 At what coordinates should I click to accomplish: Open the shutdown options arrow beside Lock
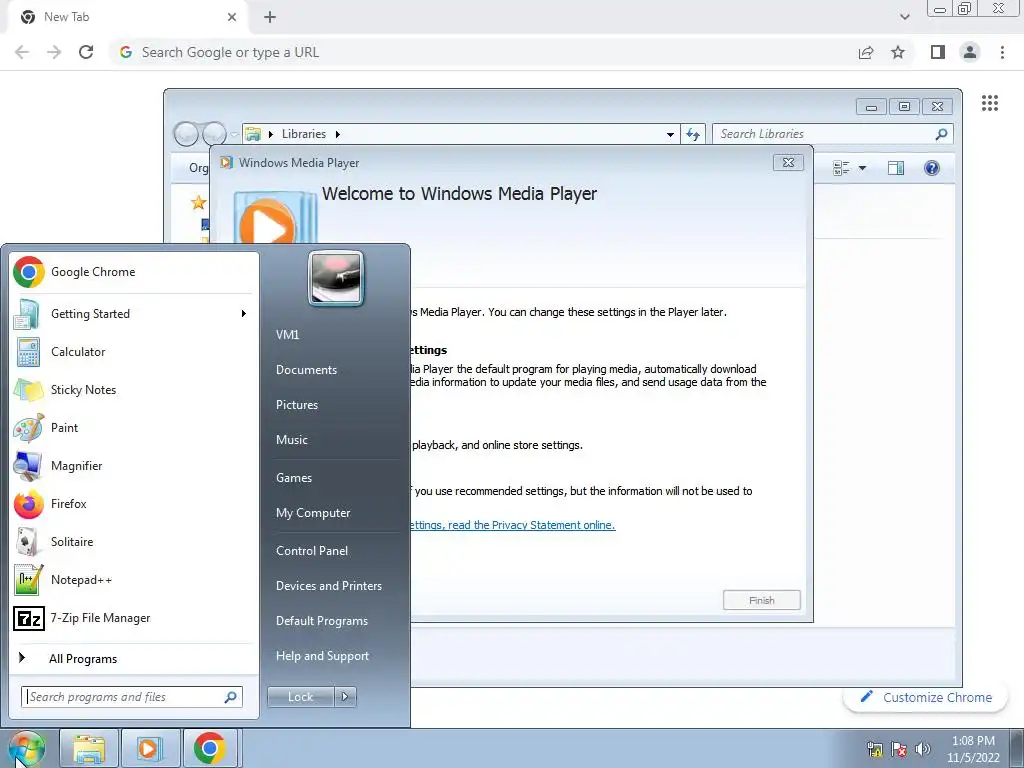[x=345, y=697]
